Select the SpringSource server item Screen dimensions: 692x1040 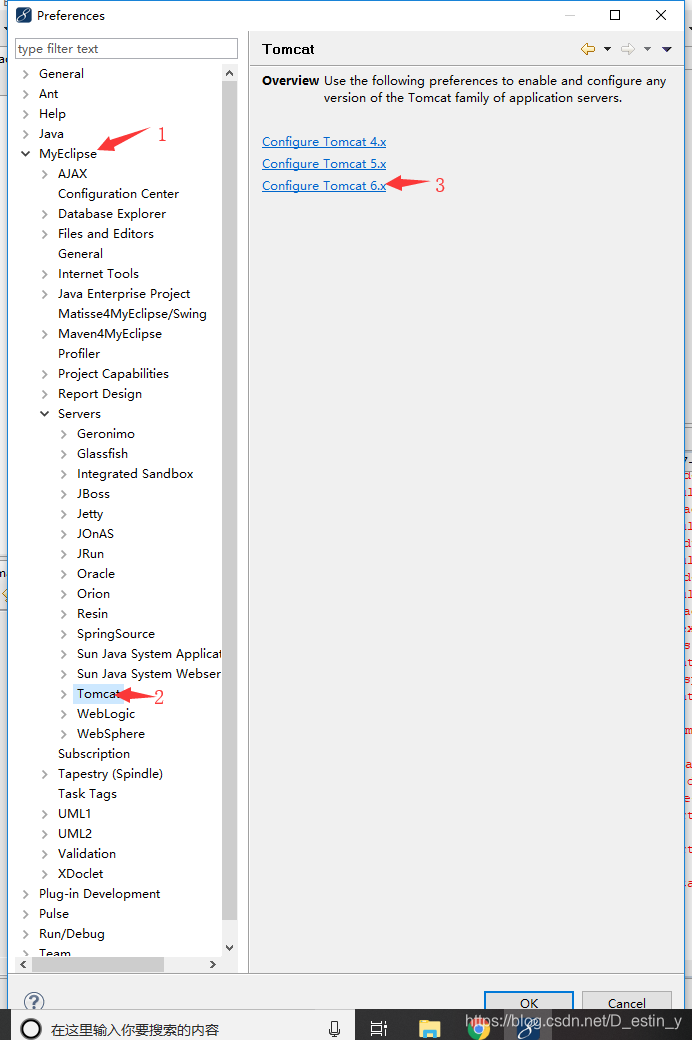115,633
